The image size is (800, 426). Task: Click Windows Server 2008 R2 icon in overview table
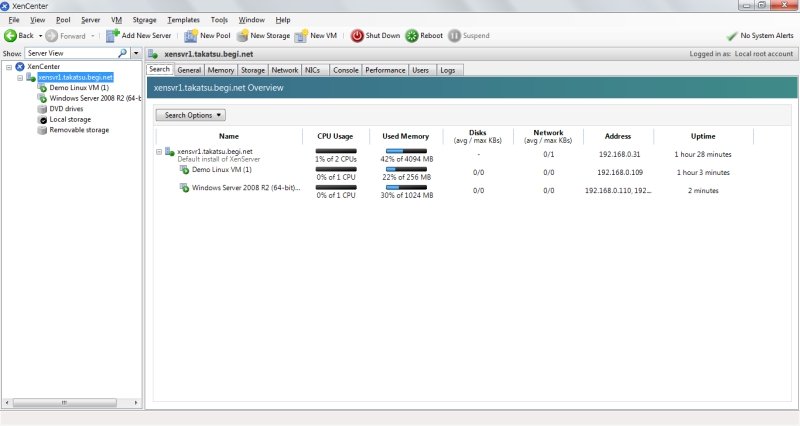[185, 188]
